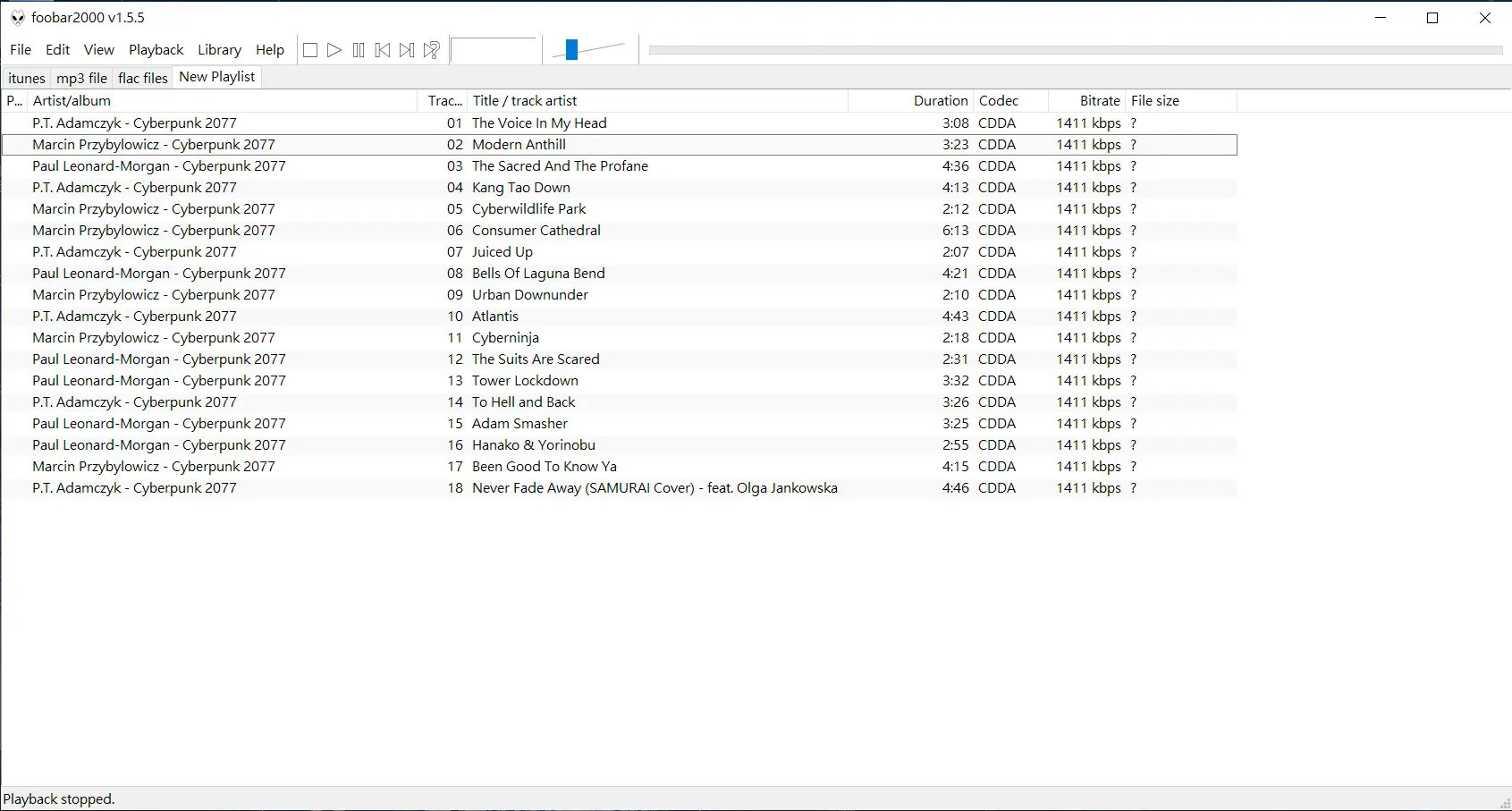Click the Stop playback button
1512x811 pixels.
(x=310, y=50)
